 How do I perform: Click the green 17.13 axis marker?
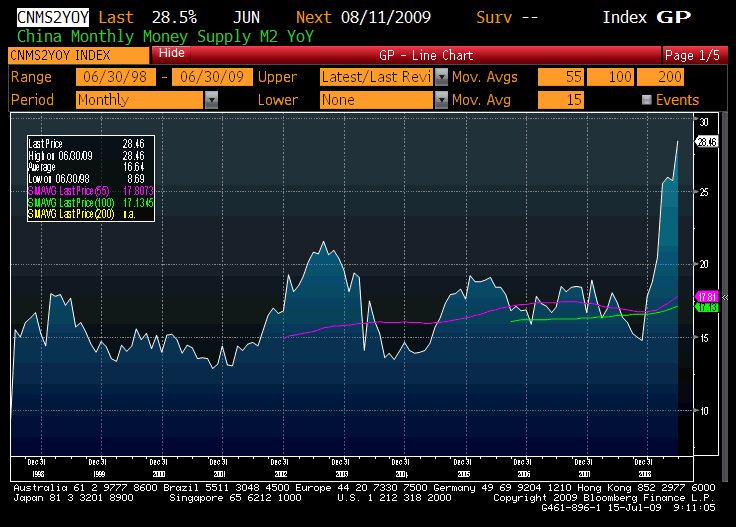click(706, 307)
